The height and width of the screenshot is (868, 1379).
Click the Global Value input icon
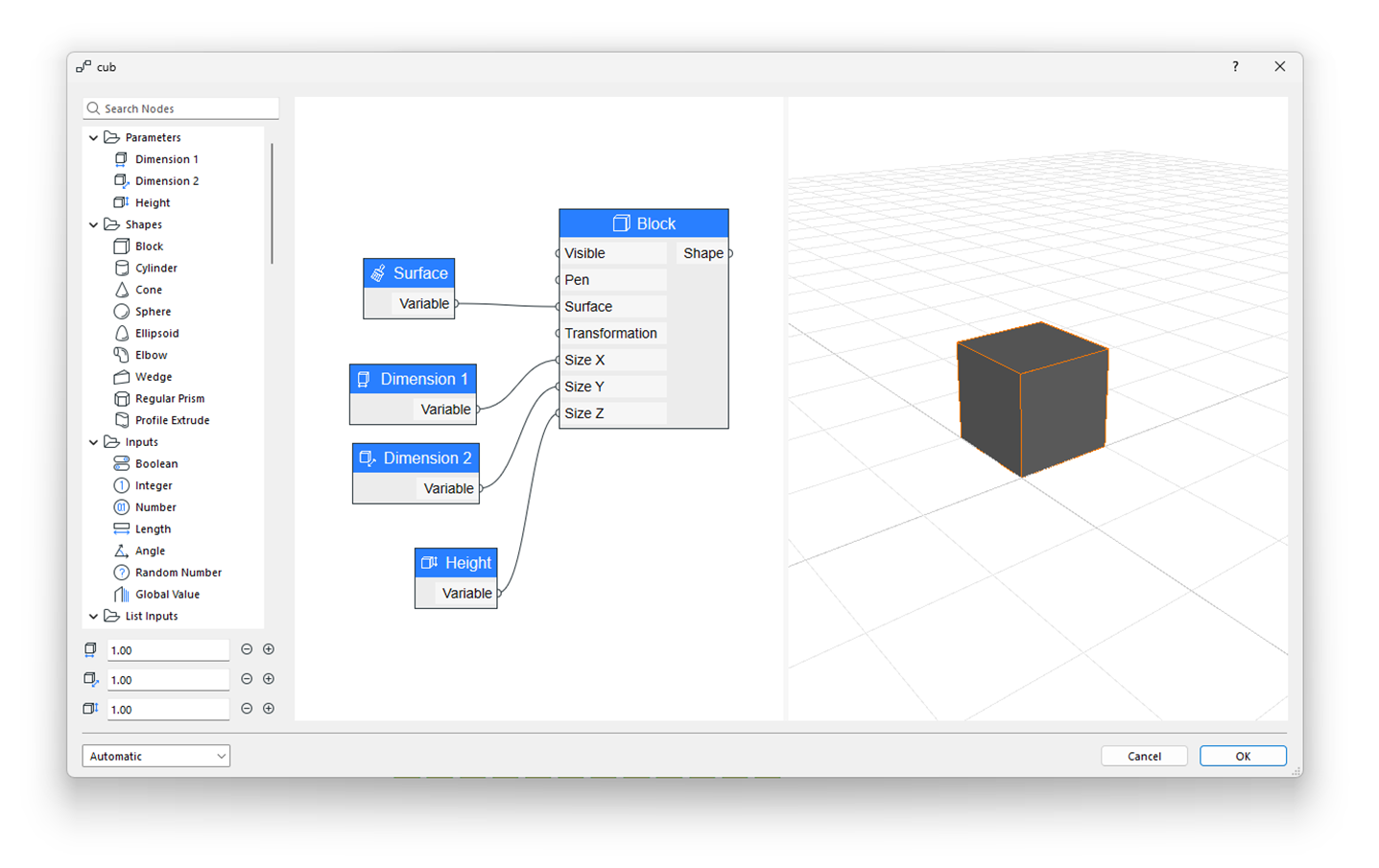[x=121, y=595]
